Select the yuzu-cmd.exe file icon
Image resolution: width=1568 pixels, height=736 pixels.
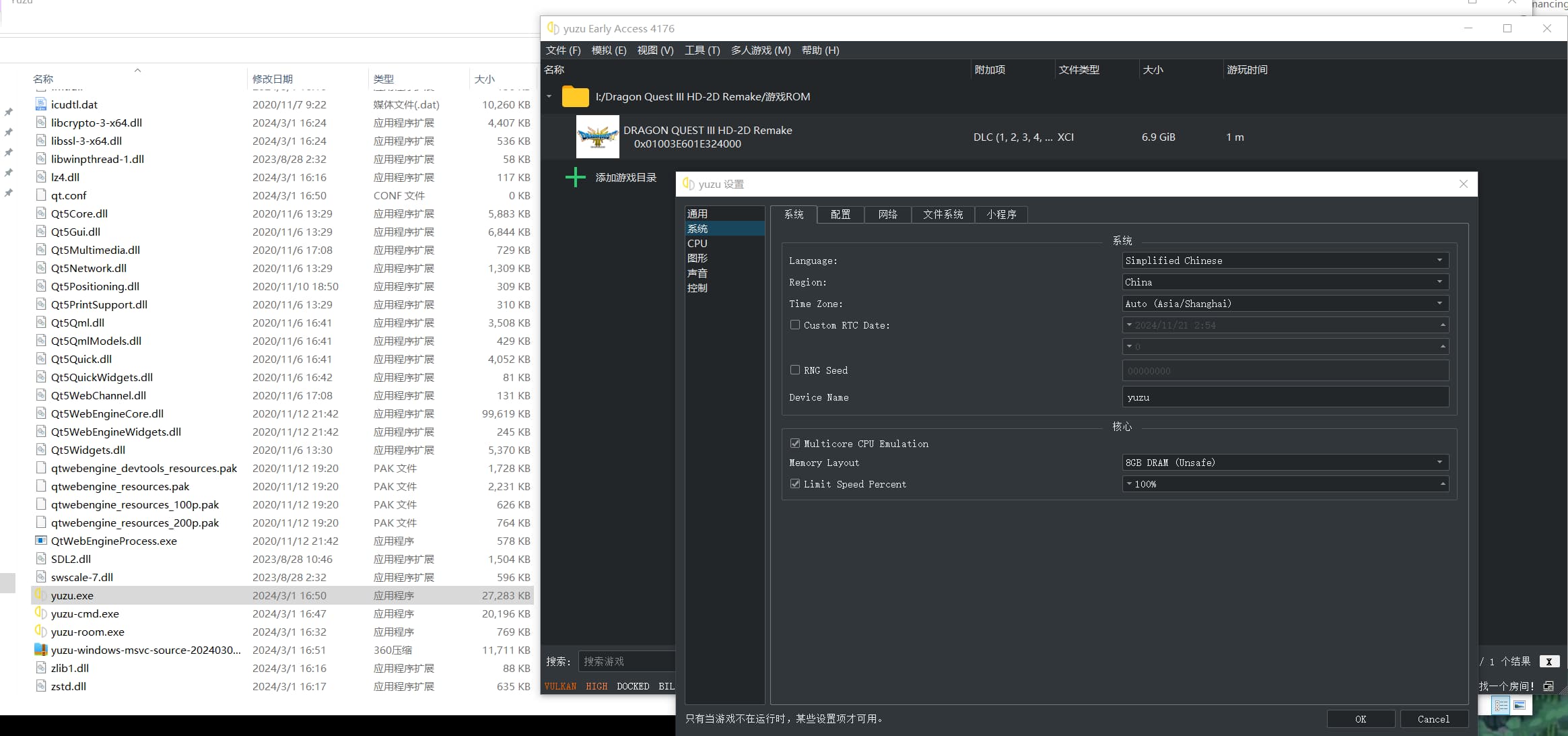tap(41, 613)
